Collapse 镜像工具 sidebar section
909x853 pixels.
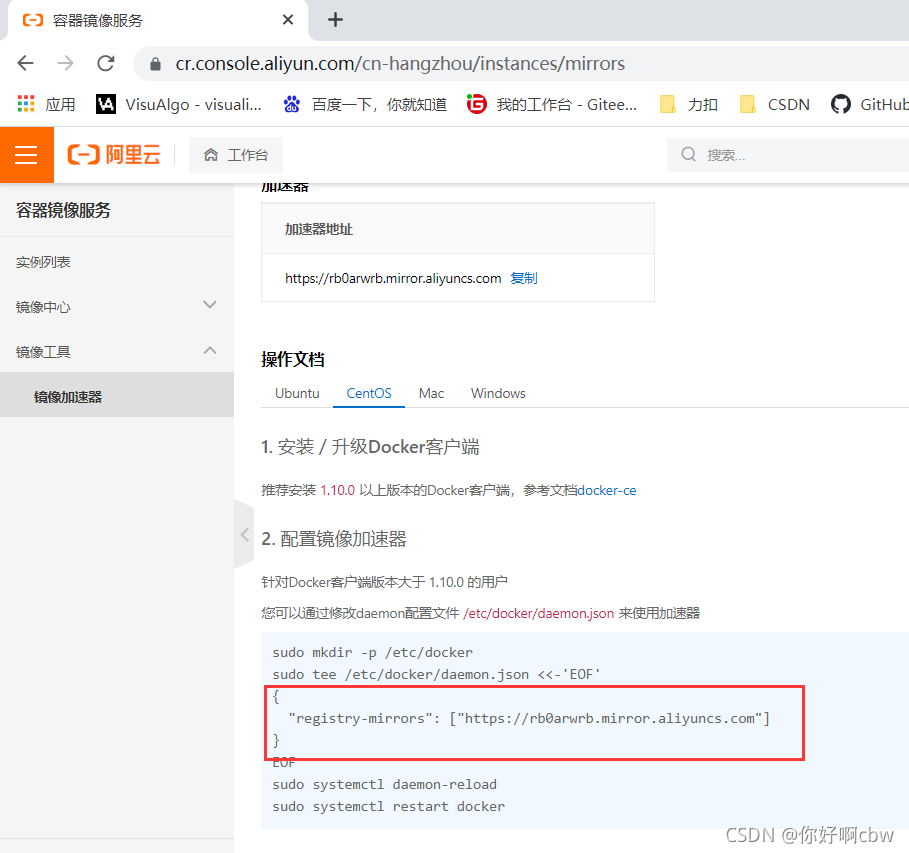[117, 351]
